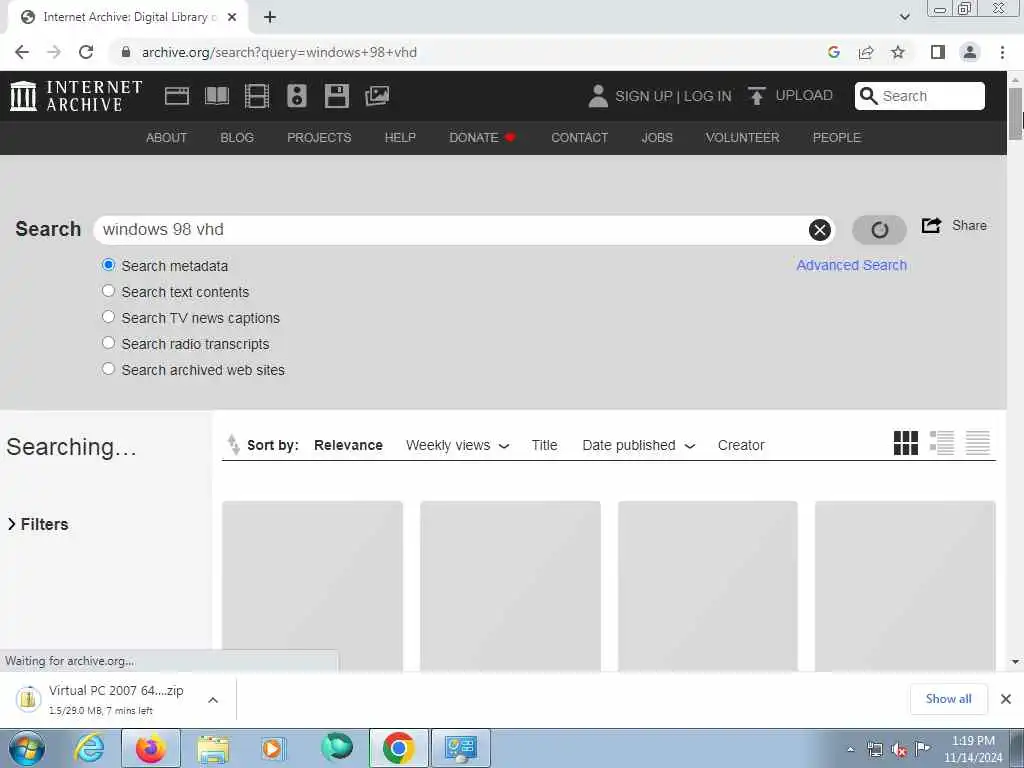Open the VOLUNTEER menu item
The height and width of the screenshot is (768, 1024).
click(742, 138)
